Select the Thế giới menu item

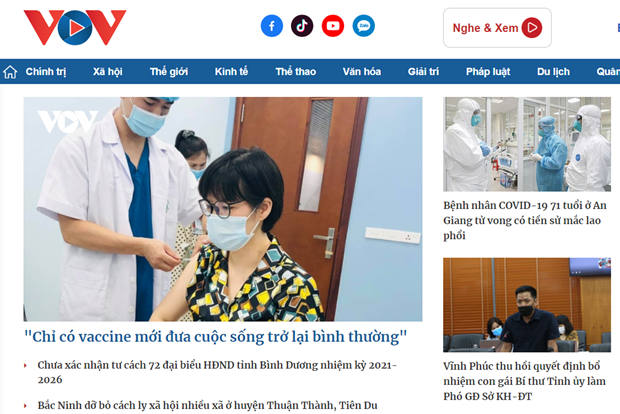coord(169,72)
